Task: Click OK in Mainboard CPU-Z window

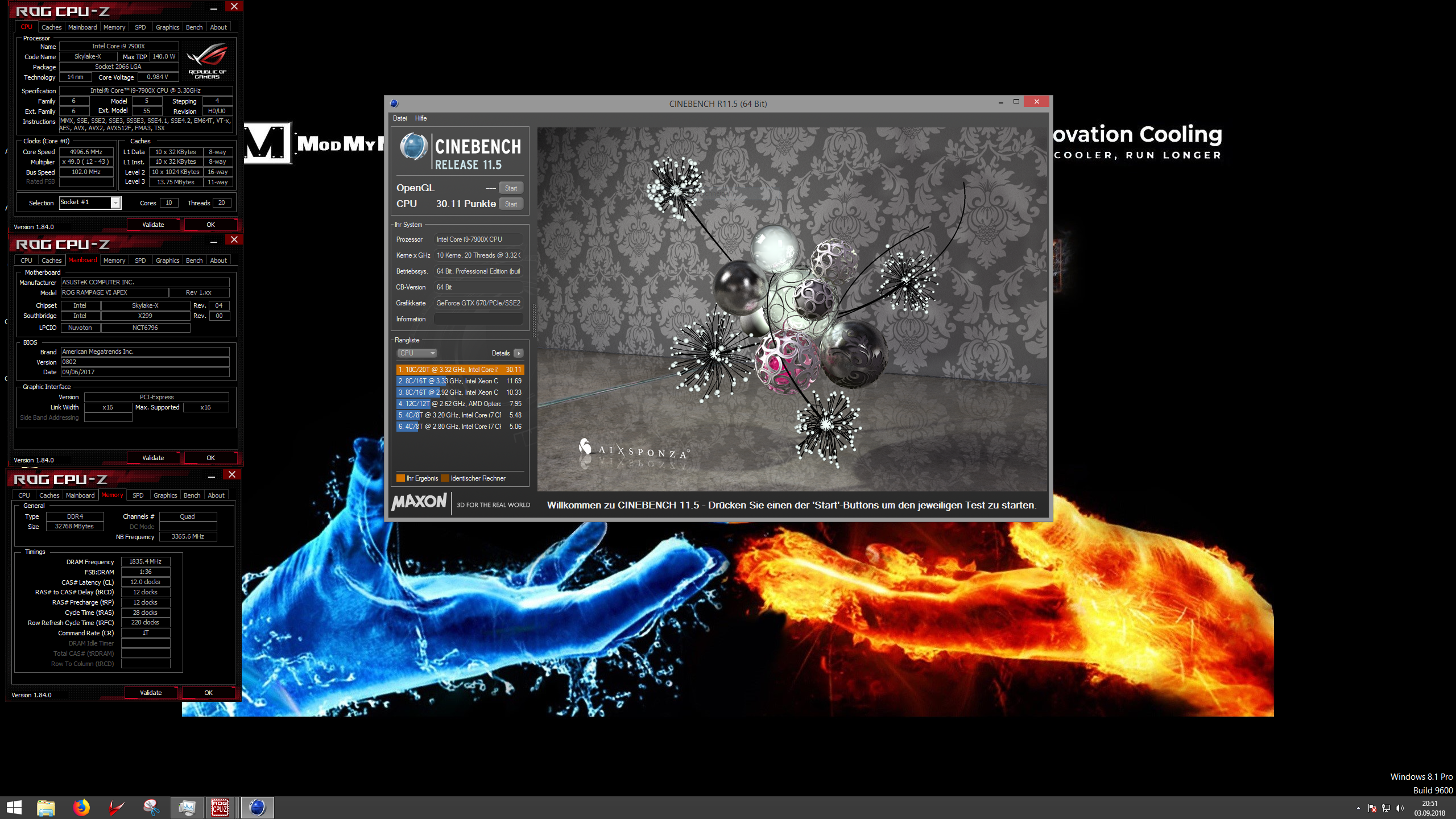Action: [210, 458]
